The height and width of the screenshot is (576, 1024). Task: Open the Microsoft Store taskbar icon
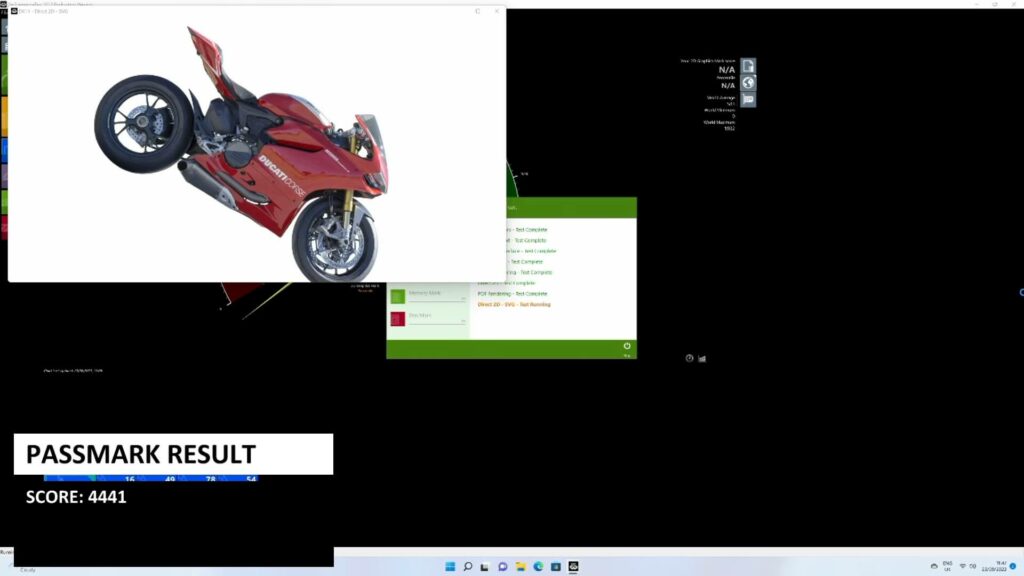pyautogui.click(x=556, y=566)
